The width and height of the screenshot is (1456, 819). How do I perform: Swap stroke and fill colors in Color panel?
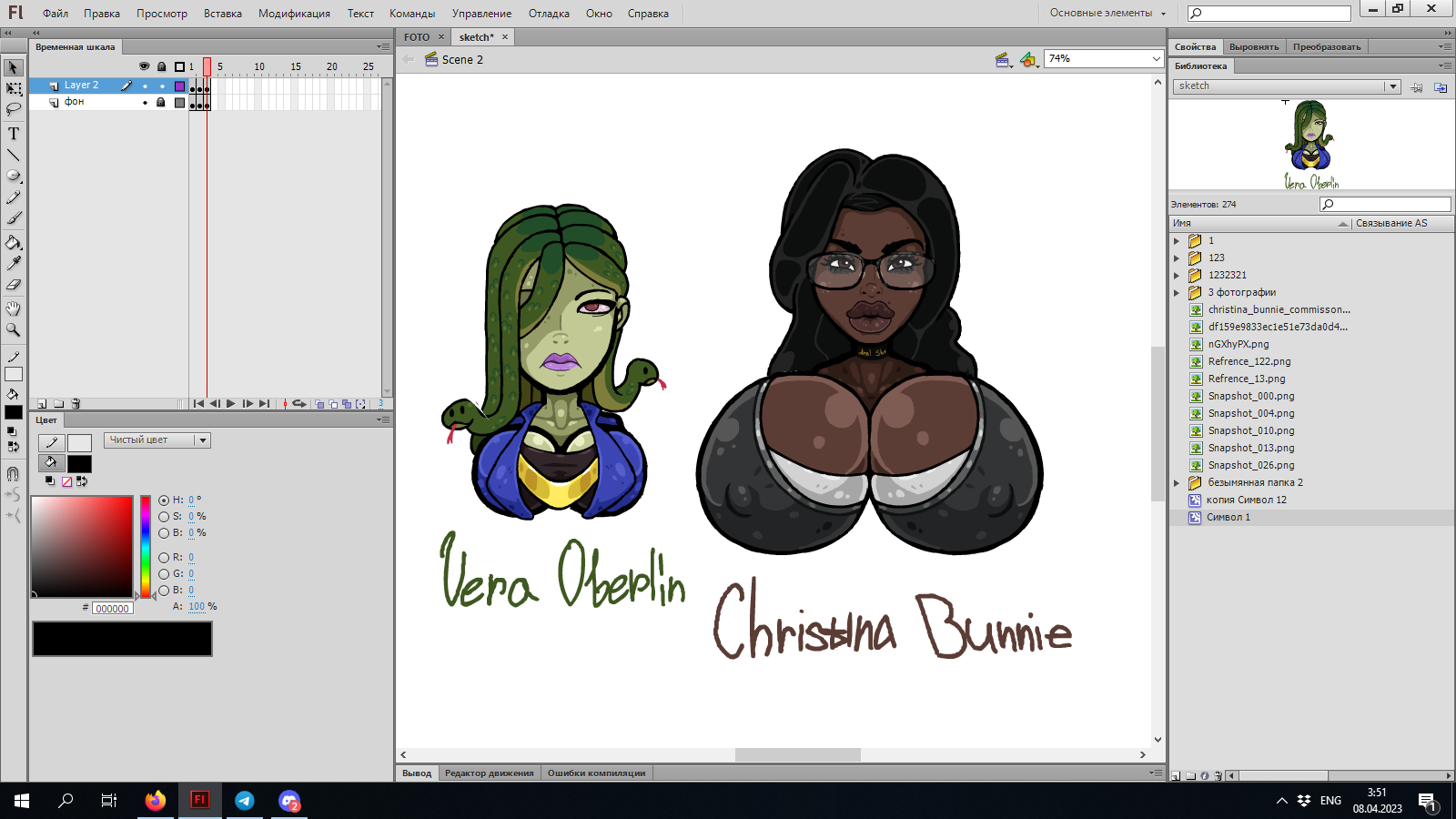tap(82, 481)
